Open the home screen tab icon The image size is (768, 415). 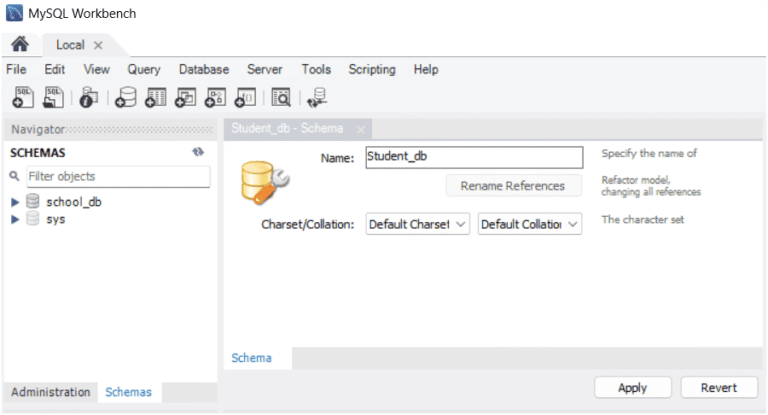pyautogui.click(x=20, y=45)
